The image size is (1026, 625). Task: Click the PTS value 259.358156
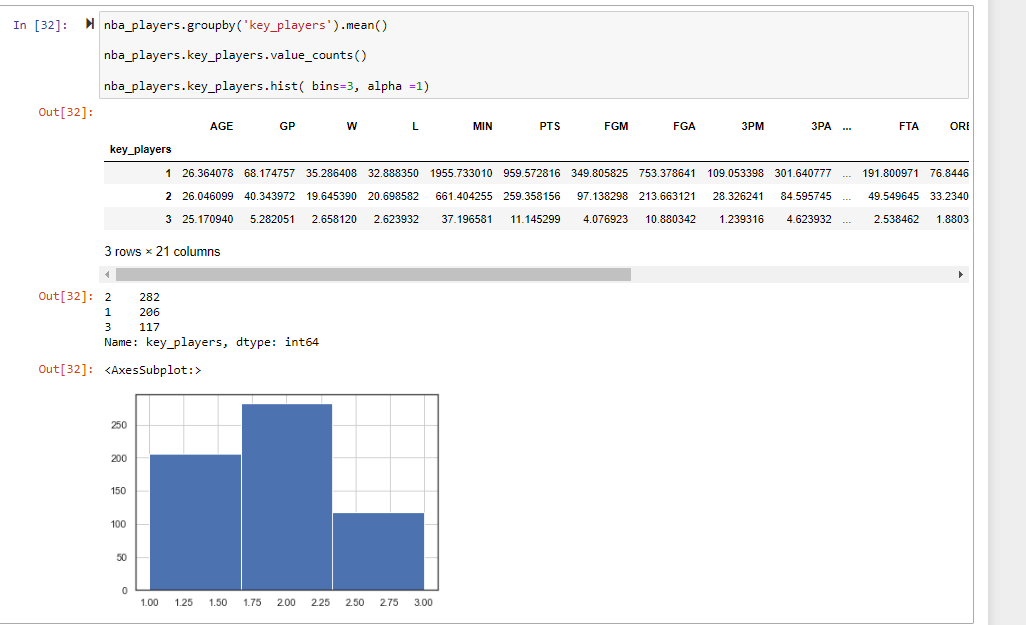tap(531, 196)
